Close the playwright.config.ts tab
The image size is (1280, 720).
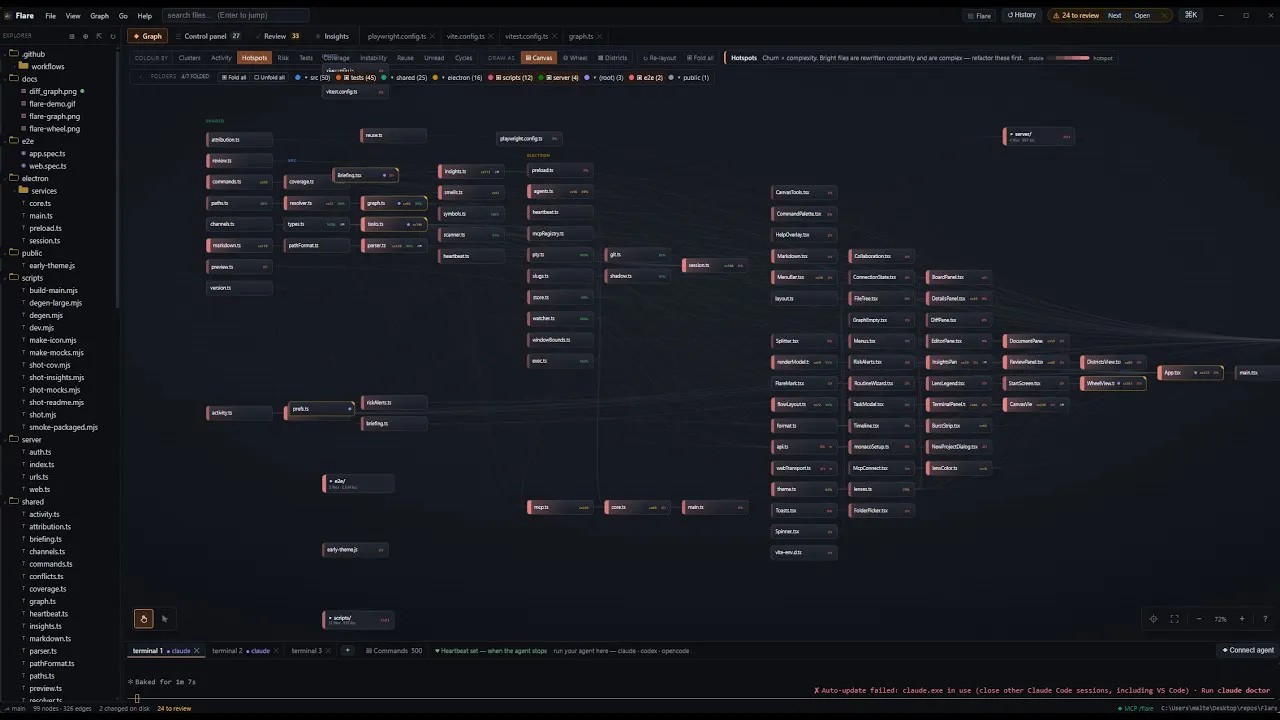pyautogui.click(x=432, y=36)
